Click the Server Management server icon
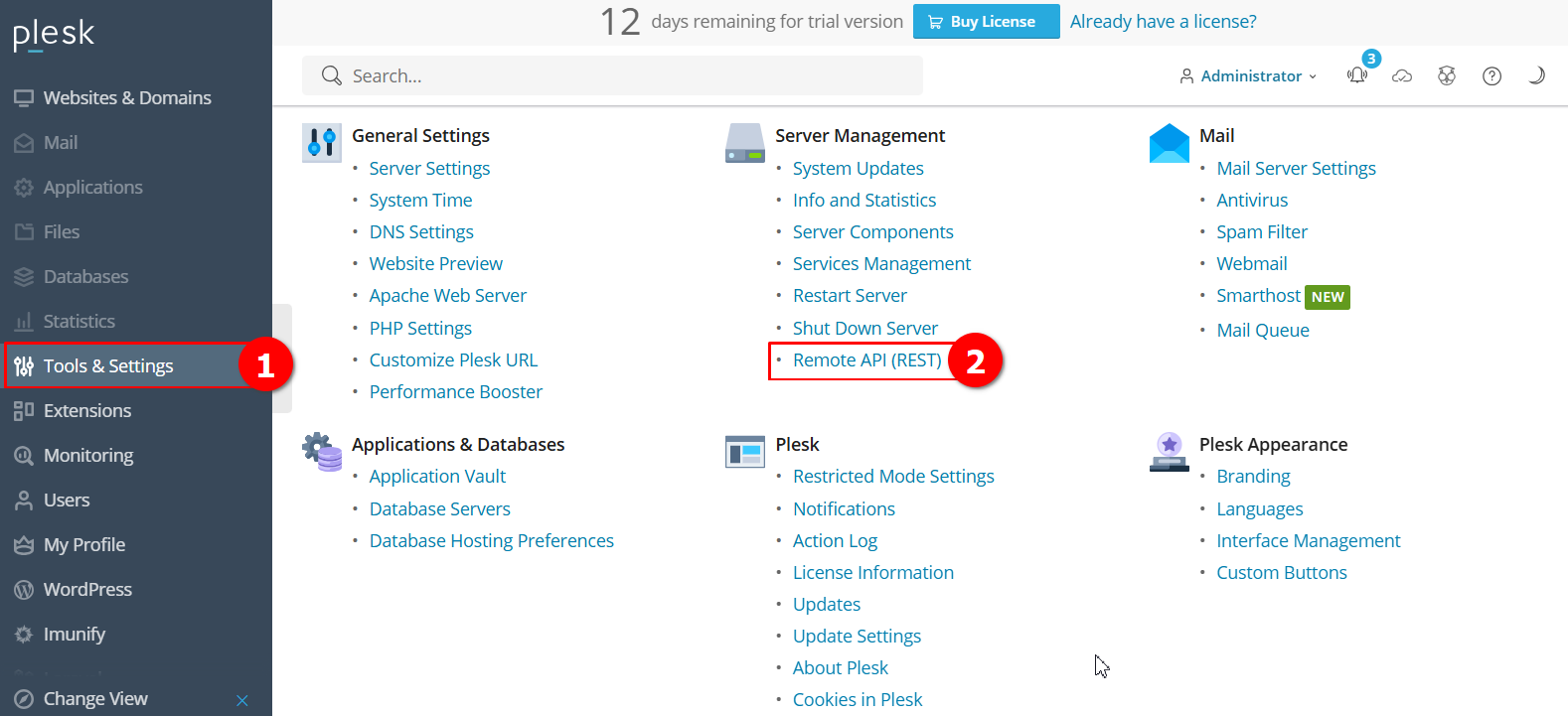The height and width of the screenshot is (716, 1568). tap(745, 143)
